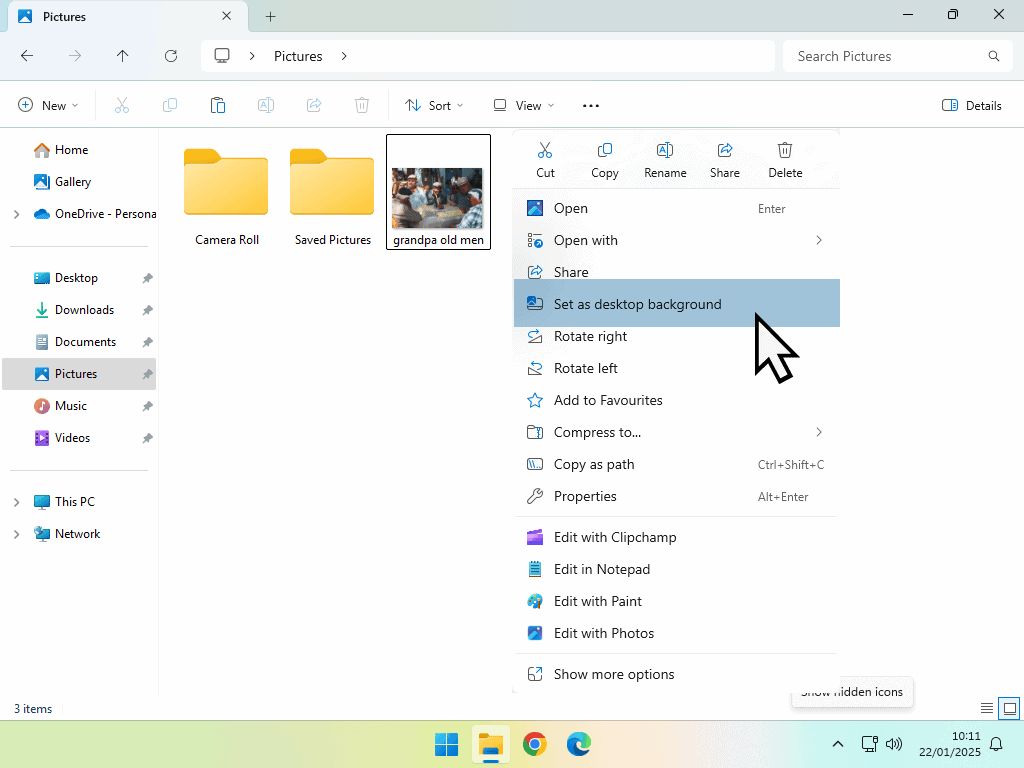Viewport: 1024px width, 768px height.
Task: Open the Sort dropdown in the toolbar
Action: click(x=434, y=105)
